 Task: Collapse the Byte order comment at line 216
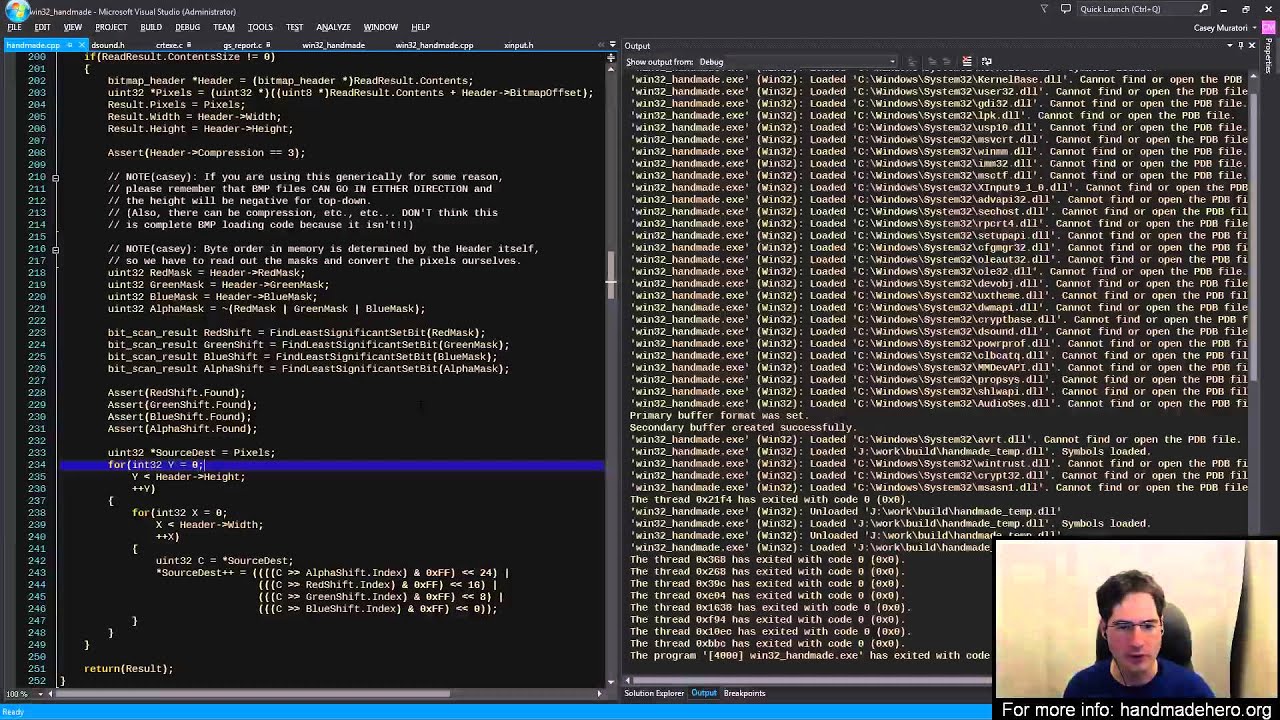pos(55,249)
